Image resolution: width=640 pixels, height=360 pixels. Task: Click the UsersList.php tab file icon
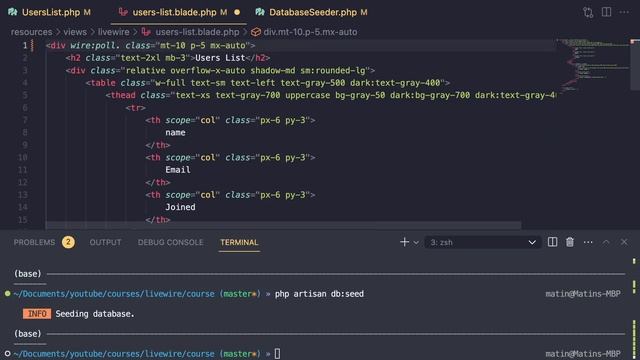pos(13,12)
